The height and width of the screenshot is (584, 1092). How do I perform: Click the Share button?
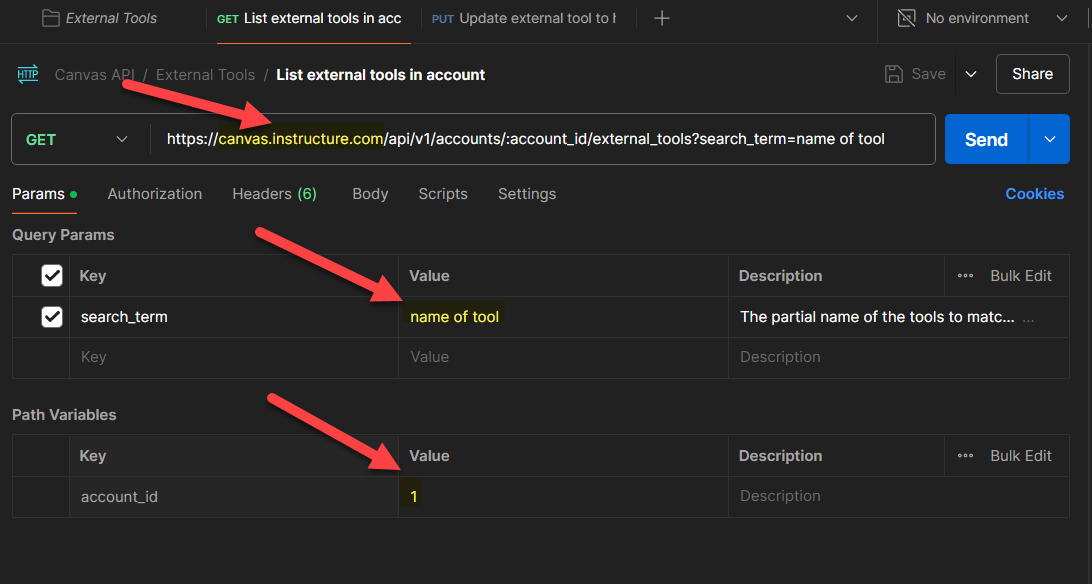1032,73
